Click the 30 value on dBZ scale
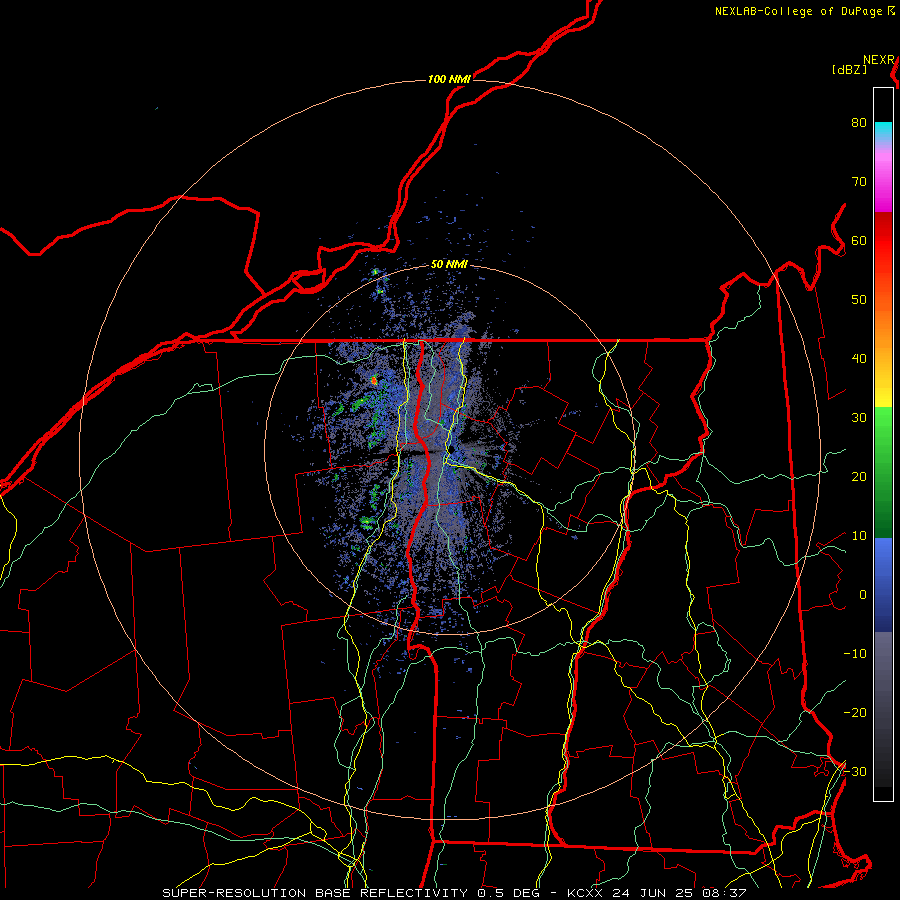The width and height of the screenshot is (900, 900). (x=859, y=418)
